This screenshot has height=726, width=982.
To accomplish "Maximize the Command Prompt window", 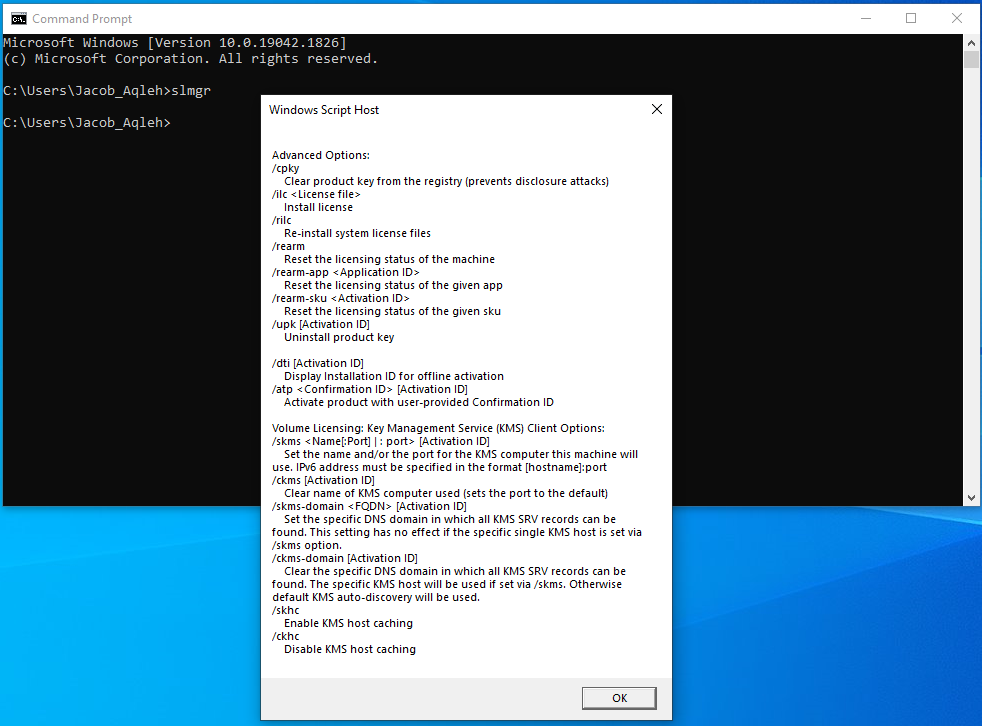I will [911, 19].
